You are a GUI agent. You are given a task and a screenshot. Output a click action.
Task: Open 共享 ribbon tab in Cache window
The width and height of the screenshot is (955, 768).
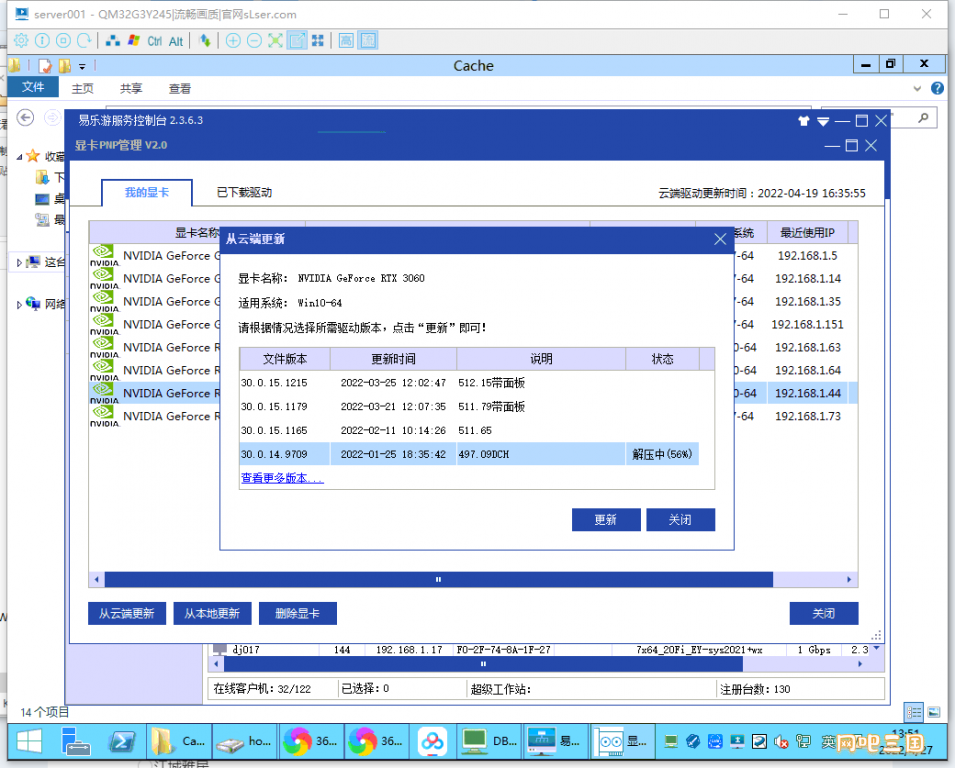click(x=131, y=89)
